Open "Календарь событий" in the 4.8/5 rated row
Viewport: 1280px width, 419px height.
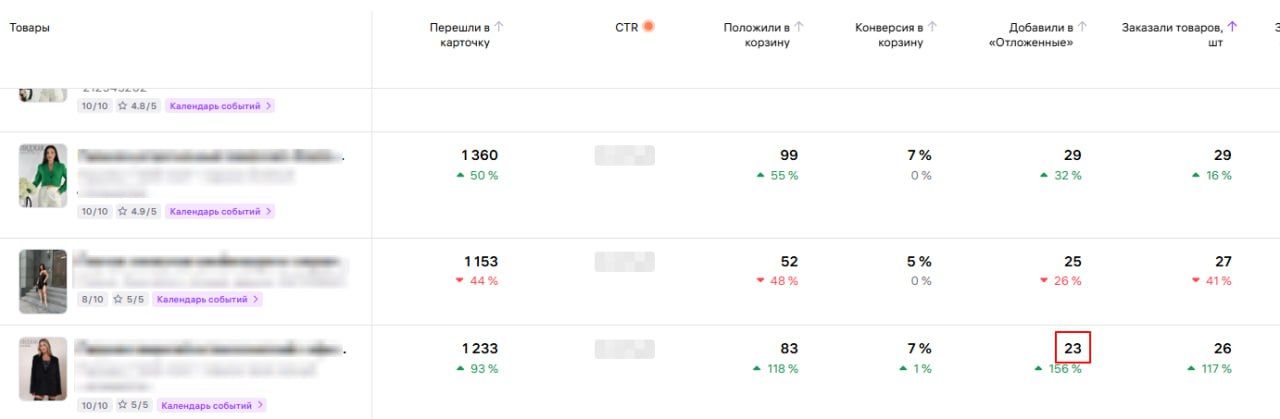tap(220, 106)
